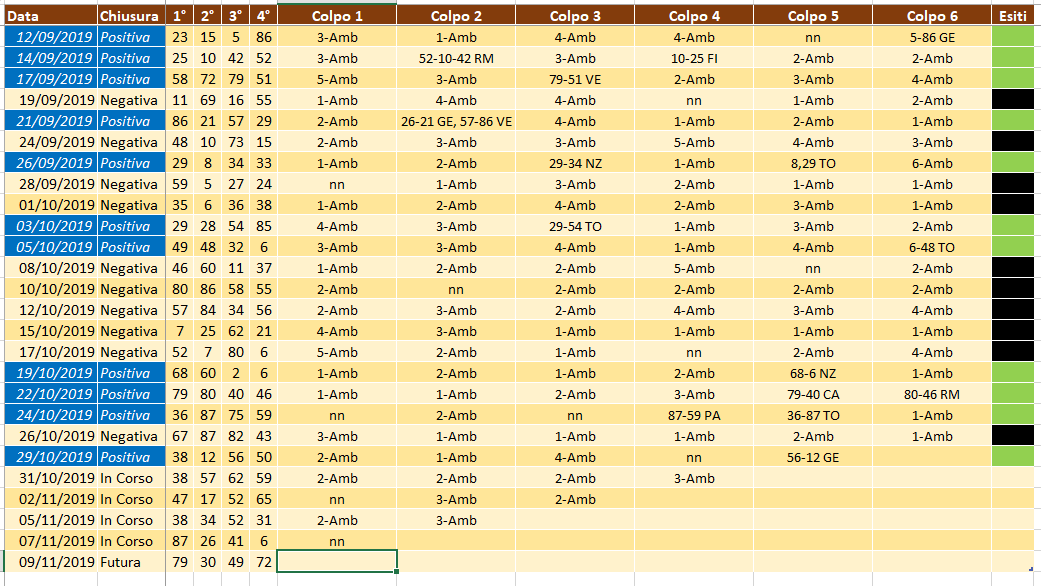Click black Esiti cell in 19/09/2019 row
The width and height of the screenshot is (1041, 586).
point(1013,100)
